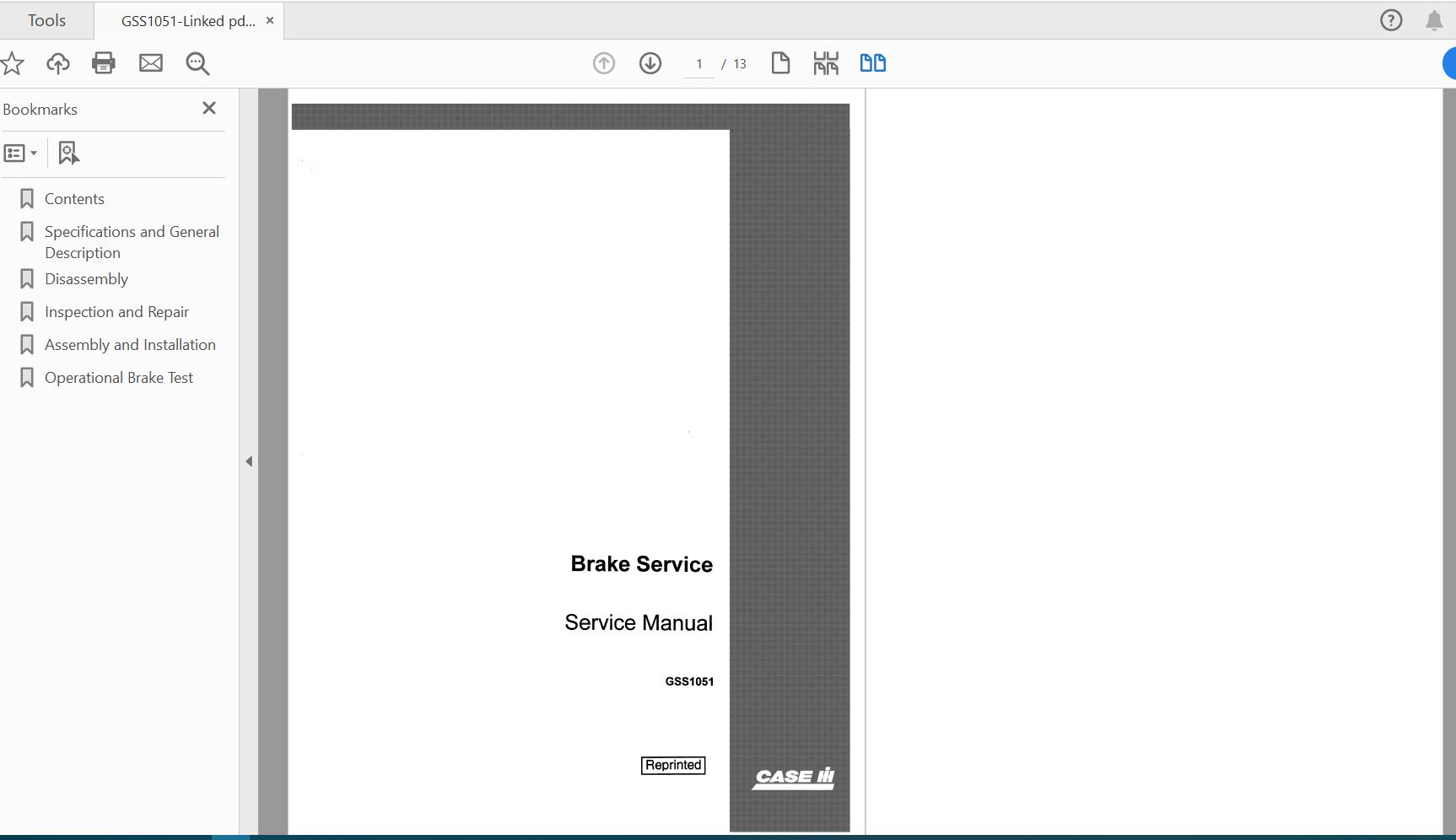Collapse the left navigation pane
This screenshot has width=1456, height=840.
tap(249, 461)
